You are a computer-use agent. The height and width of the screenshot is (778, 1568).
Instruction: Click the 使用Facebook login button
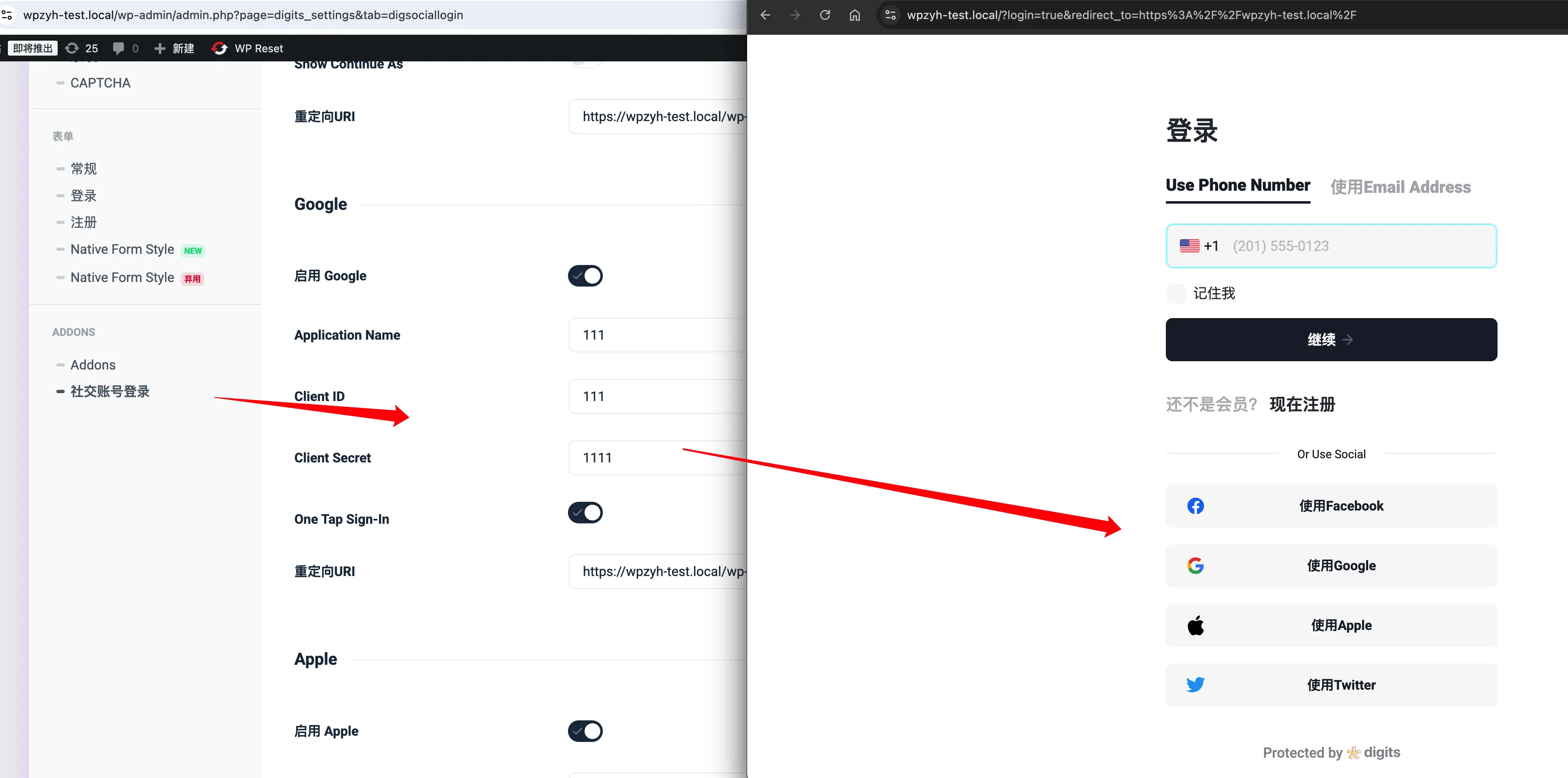[x=1331, y=506]
